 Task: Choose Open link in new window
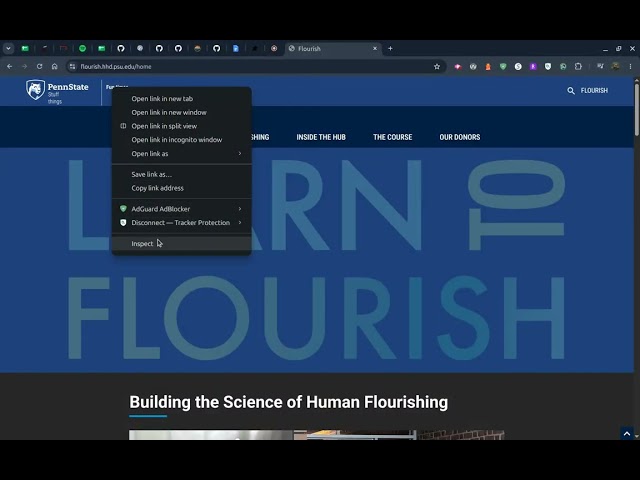point(182,112)
